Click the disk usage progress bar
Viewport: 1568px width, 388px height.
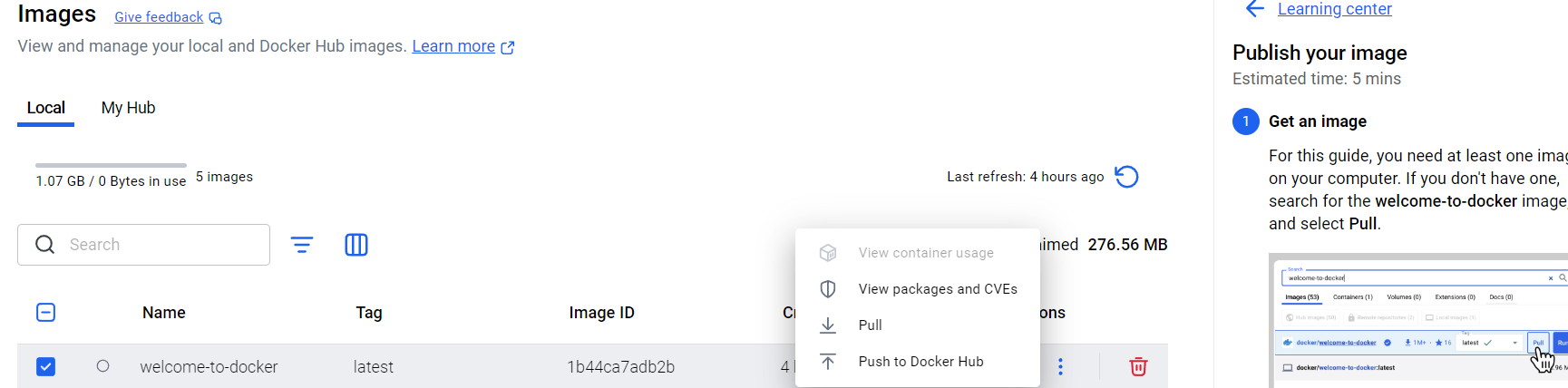click(111, 165)
